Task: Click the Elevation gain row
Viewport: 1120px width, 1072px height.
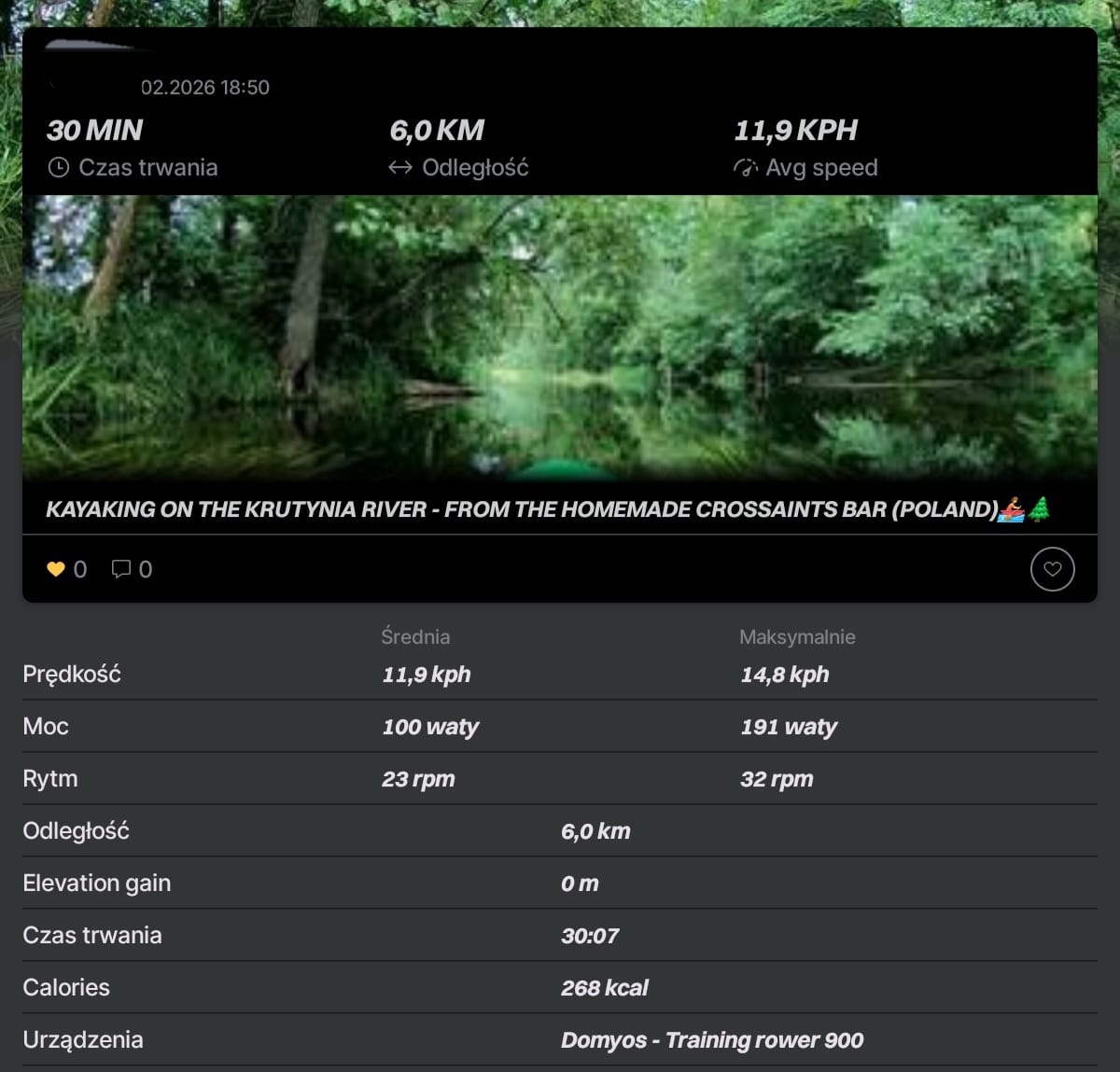Action: click(x=97, y=884)
